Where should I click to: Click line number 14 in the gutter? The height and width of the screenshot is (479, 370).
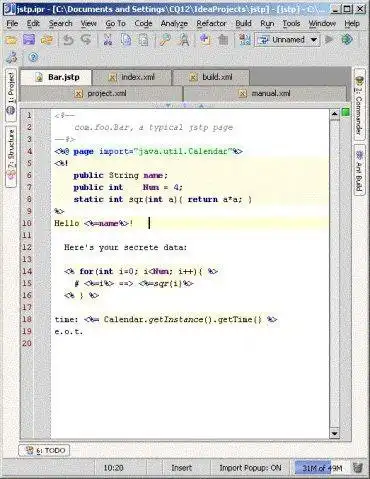[x=27, y=271]
